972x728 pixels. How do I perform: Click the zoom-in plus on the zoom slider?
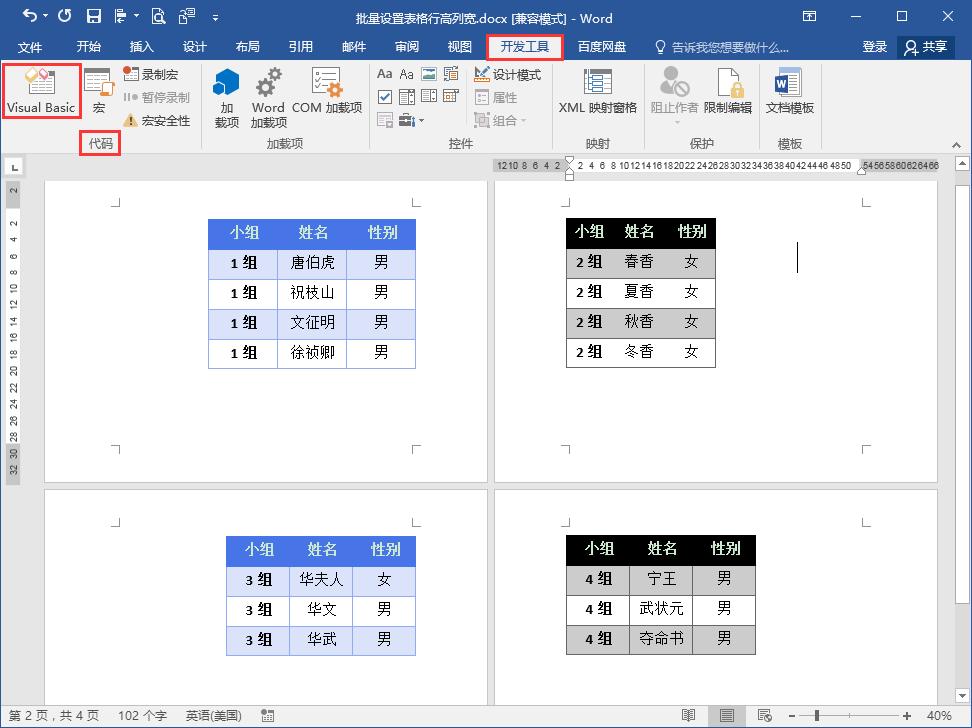[908, 714]
